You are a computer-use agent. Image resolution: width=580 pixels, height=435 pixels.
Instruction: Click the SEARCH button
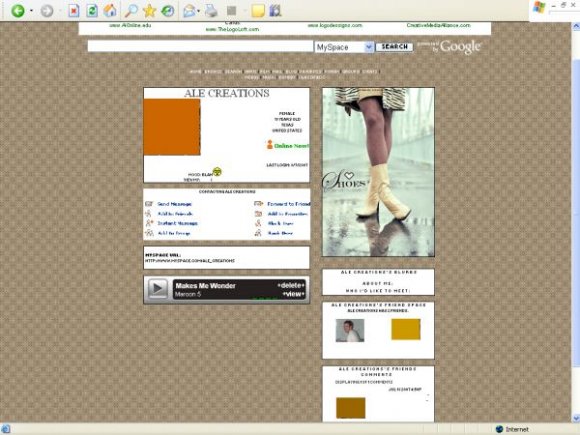click(x=394, y=47)
